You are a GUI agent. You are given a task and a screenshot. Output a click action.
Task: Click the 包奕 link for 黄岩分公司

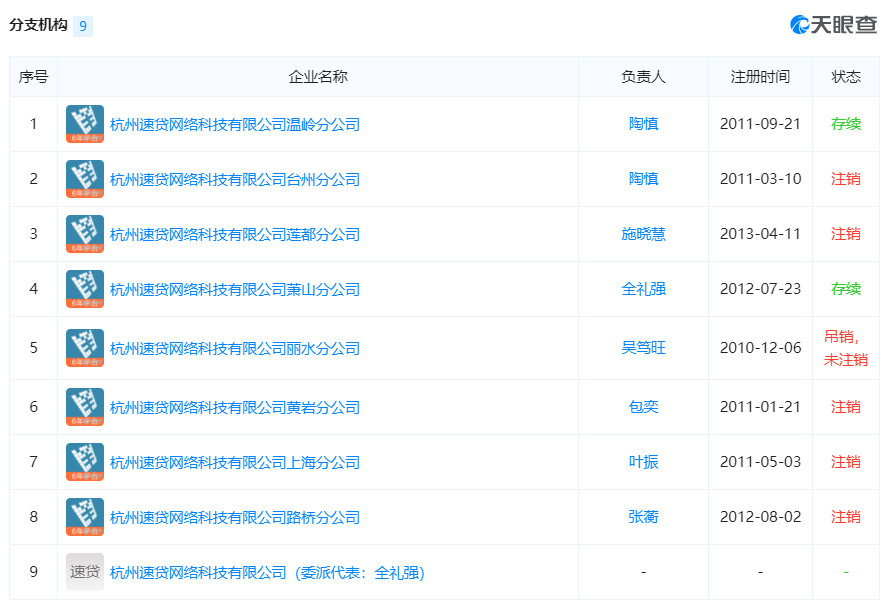coord(643,407)
